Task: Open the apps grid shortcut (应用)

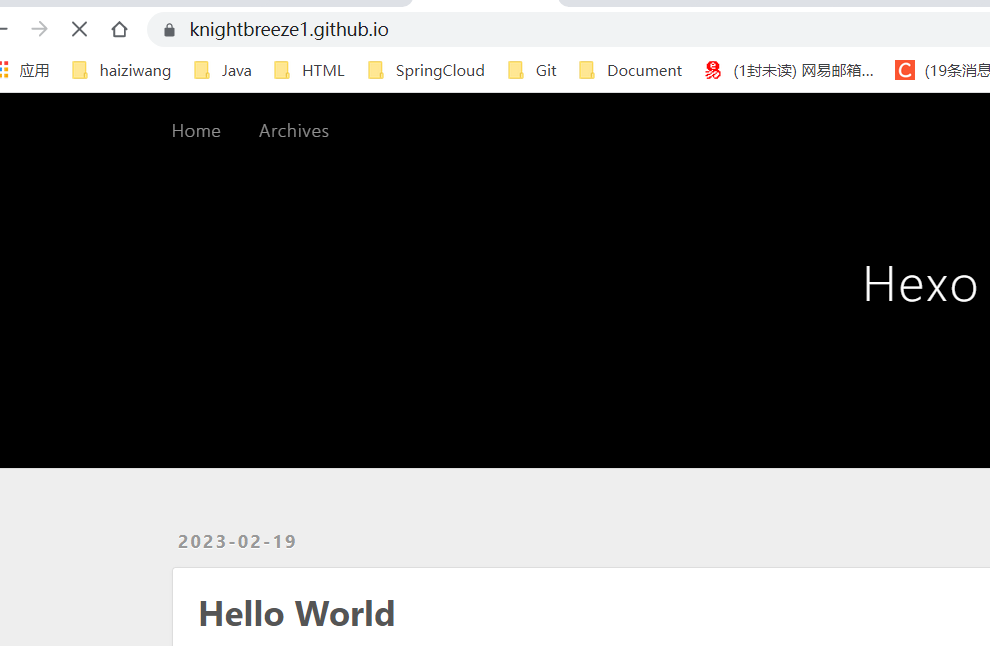Action: [25, 70]
